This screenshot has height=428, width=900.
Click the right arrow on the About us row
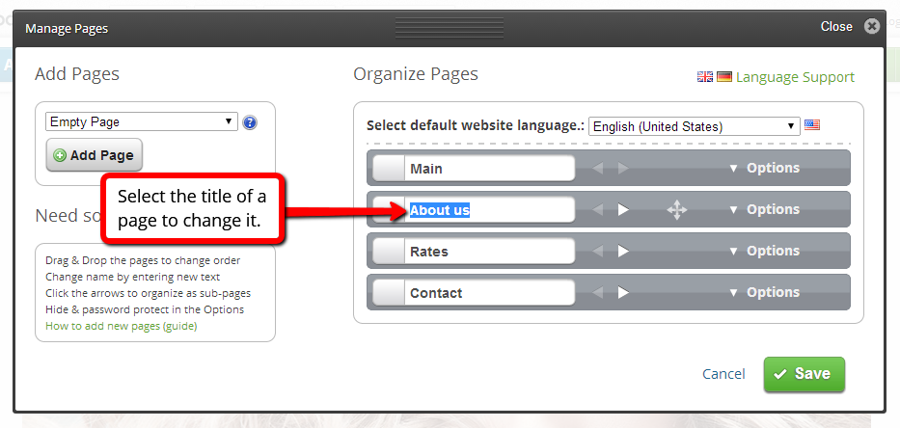click(x=623, y=210)
